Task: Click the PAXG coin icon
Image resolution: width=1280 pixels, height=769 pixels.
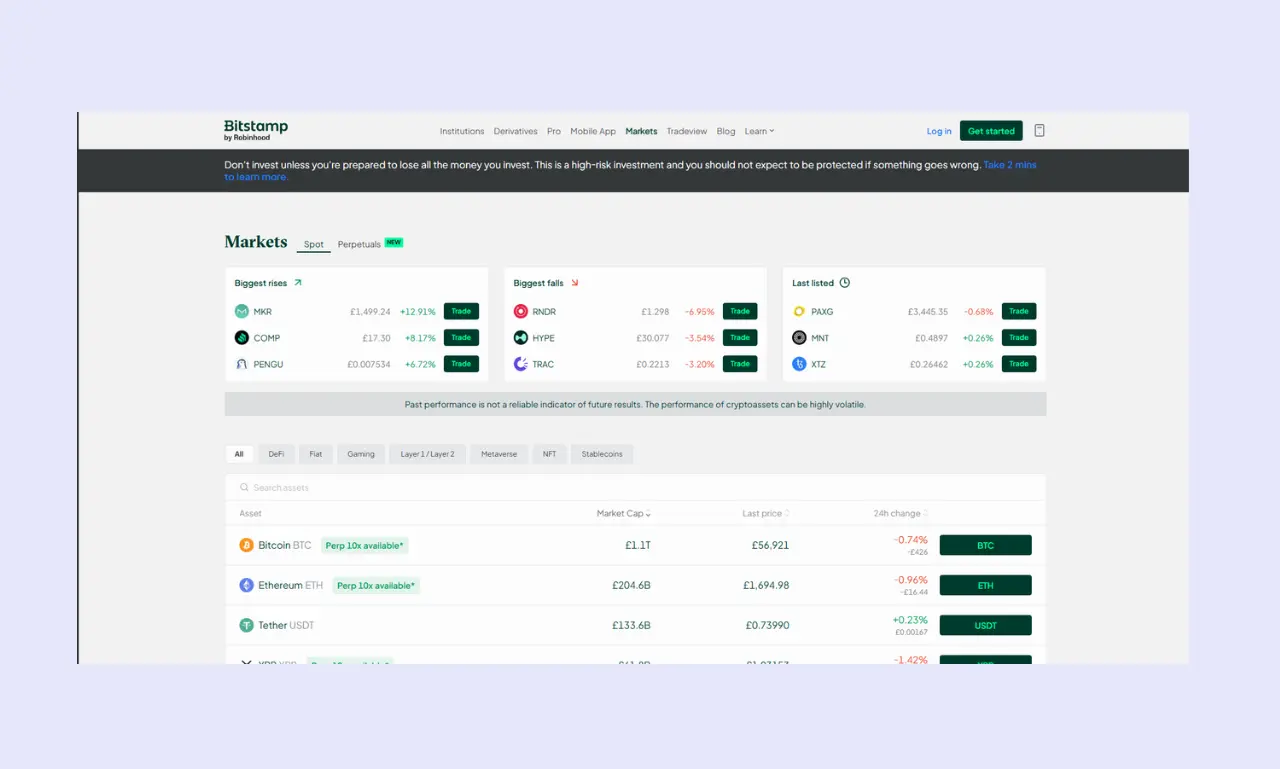Action: click(x=799, y=312)
